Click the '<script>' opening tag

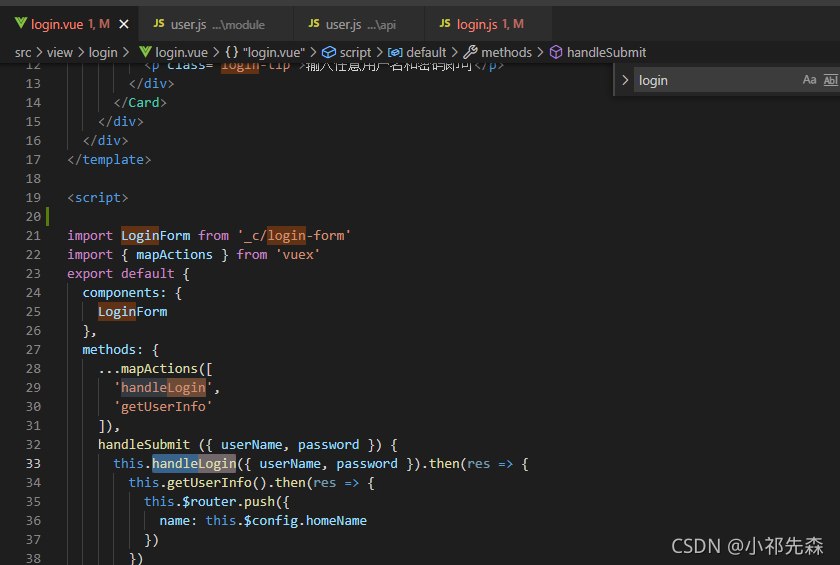coord(98,198)
